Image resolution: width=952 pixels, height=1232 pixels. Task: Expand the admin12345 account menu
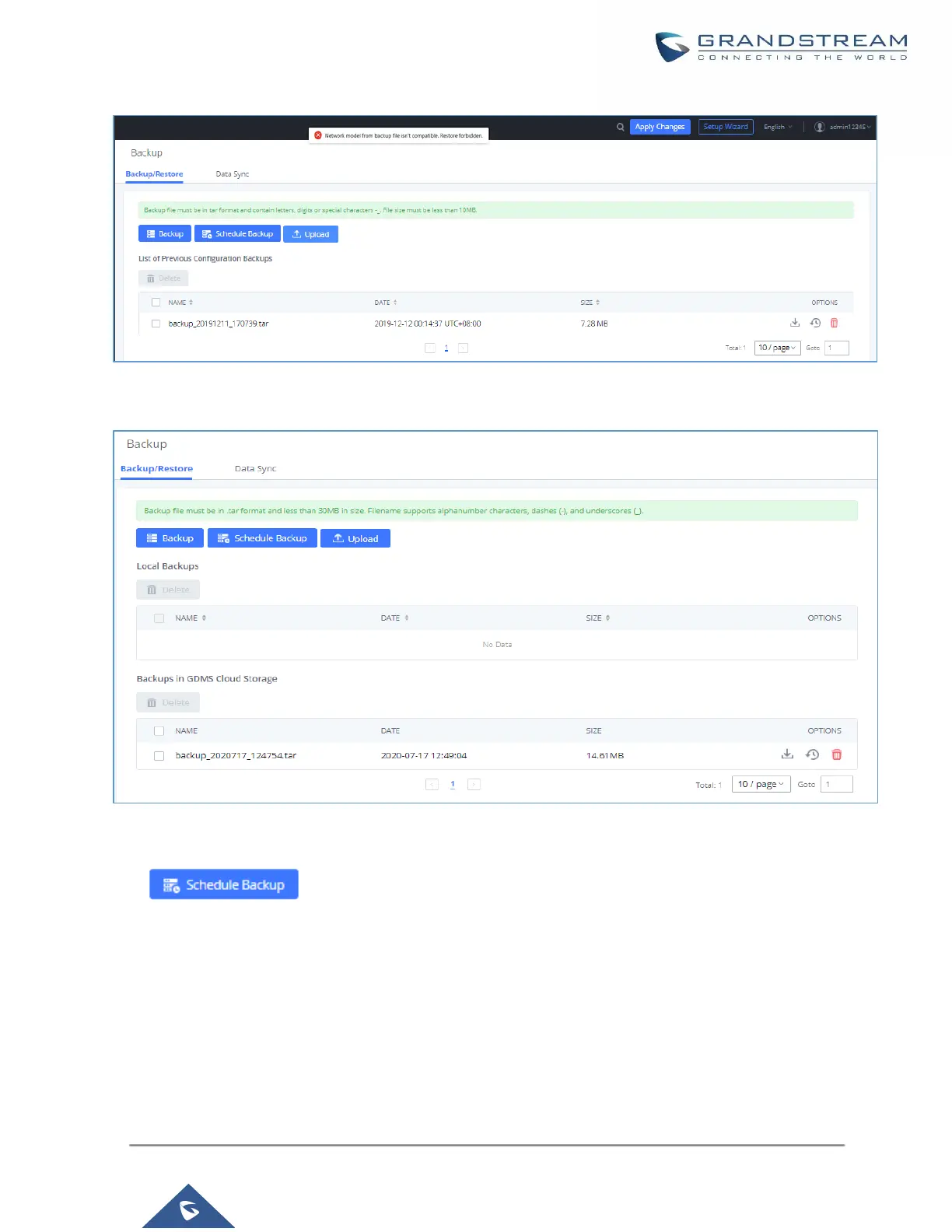click(850, 127)
